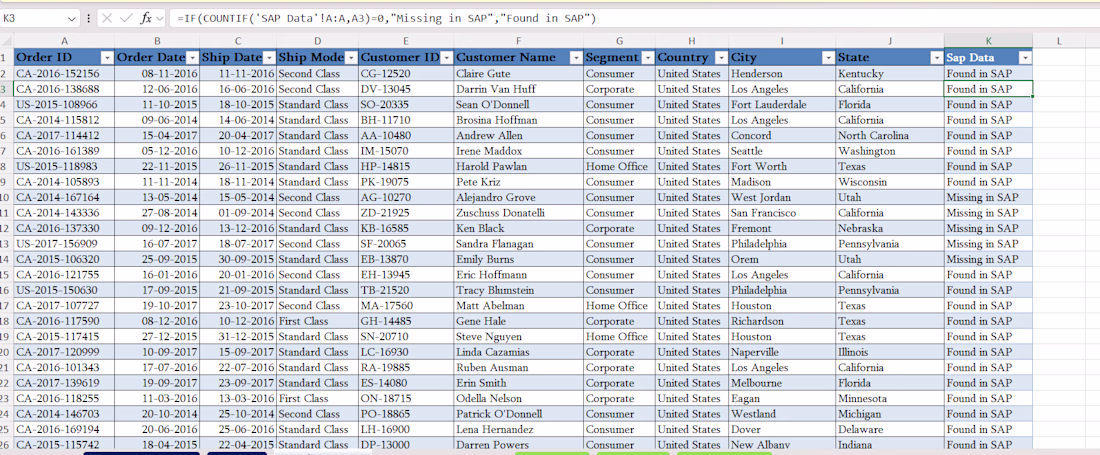Select ship date 22-07-2016 cell
Screen dimensions: 1100x455
click(x=238, y=367)
